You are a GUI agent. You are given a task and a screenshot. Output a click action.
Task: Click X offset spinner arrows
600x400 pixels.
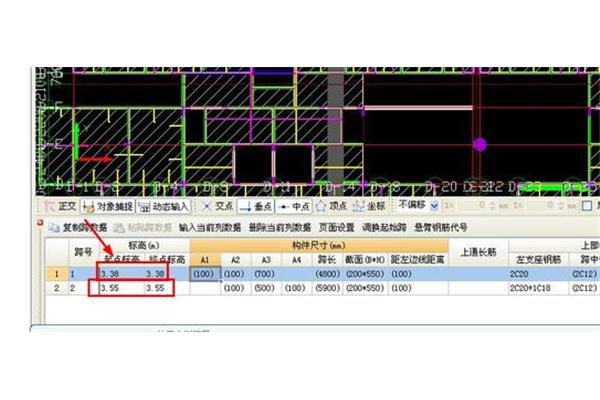(492, 206)
